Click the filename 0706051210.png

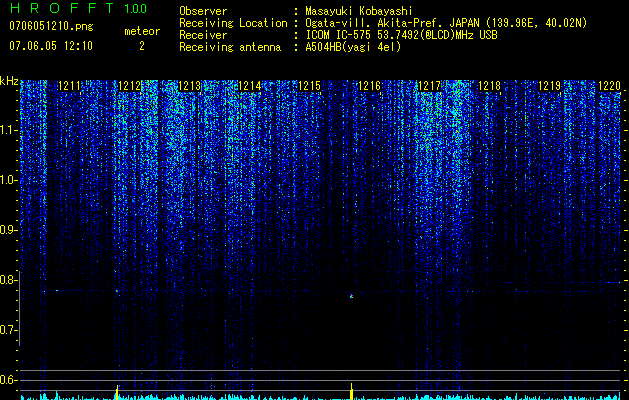pos(51,27)
